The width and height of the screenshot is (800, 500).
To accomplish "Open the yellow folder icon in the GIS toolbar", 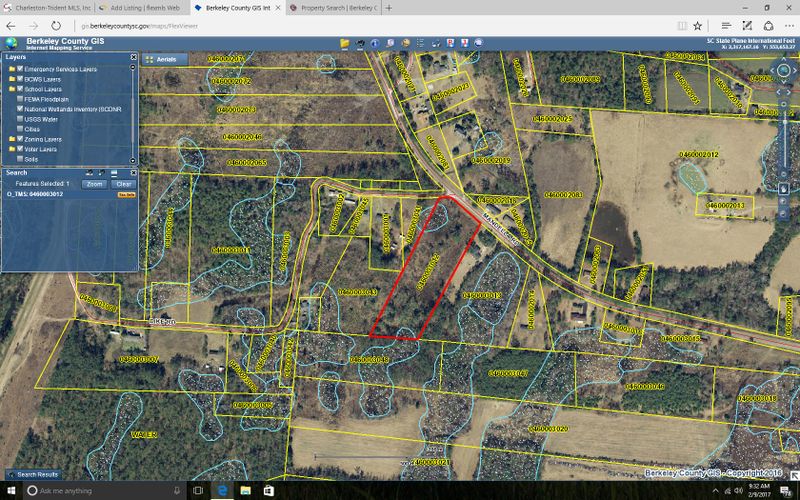I will click(x=345, y=43).
